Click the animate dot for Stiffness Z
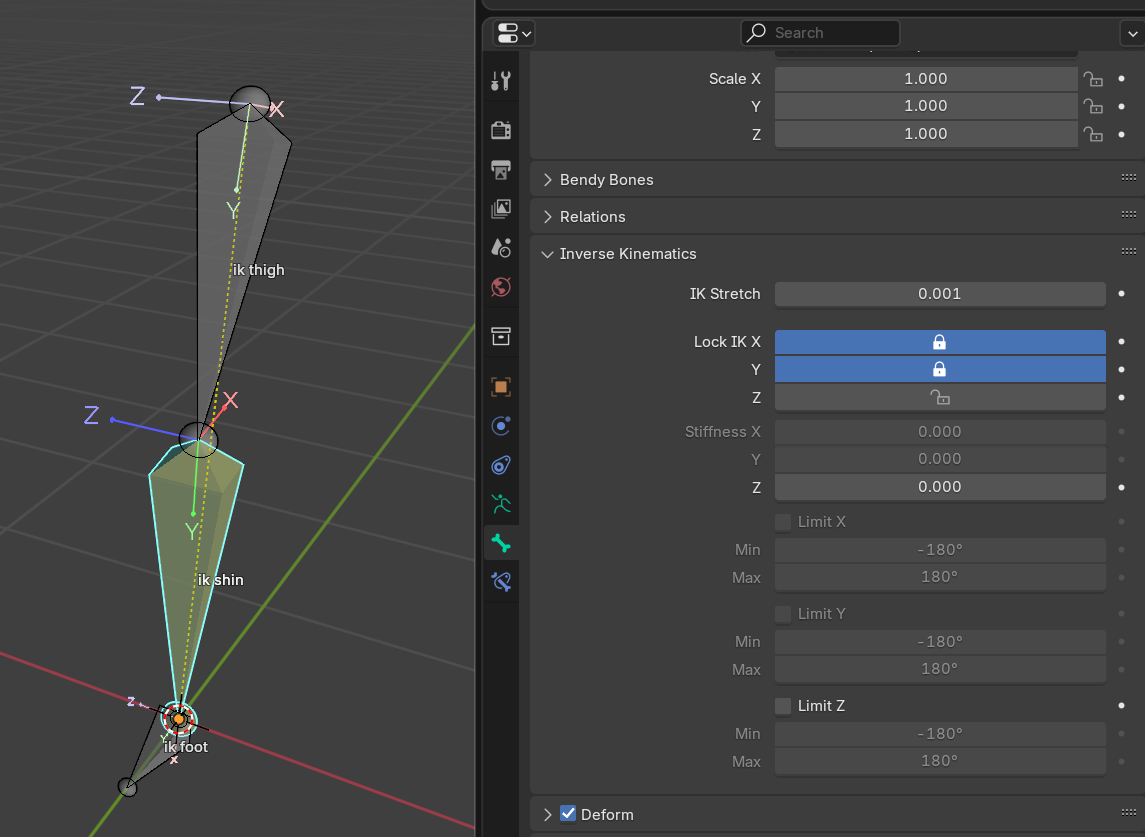 click(x=1122, y=487)
